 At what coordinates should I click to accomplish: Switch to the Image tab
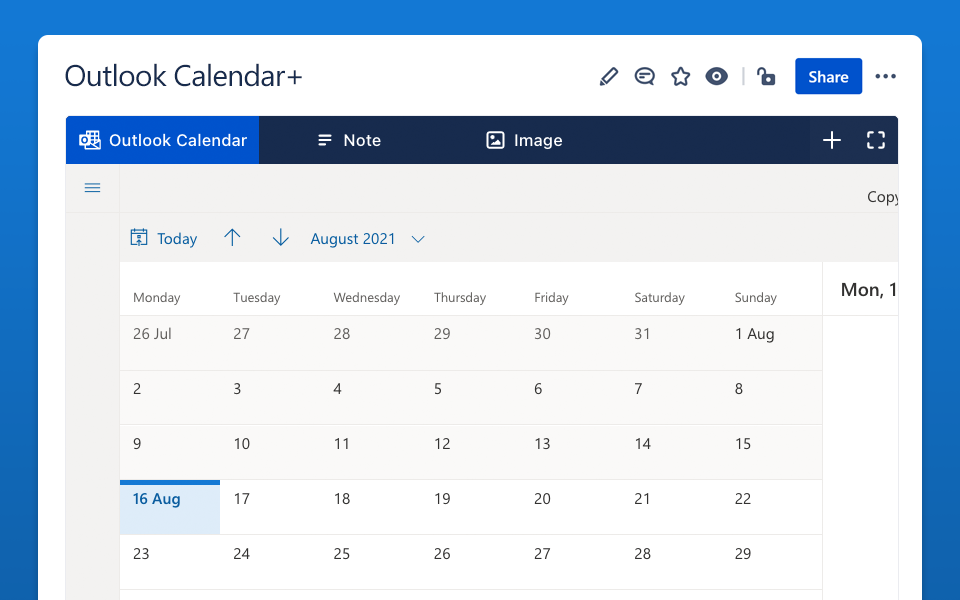[x=523, y=140]
